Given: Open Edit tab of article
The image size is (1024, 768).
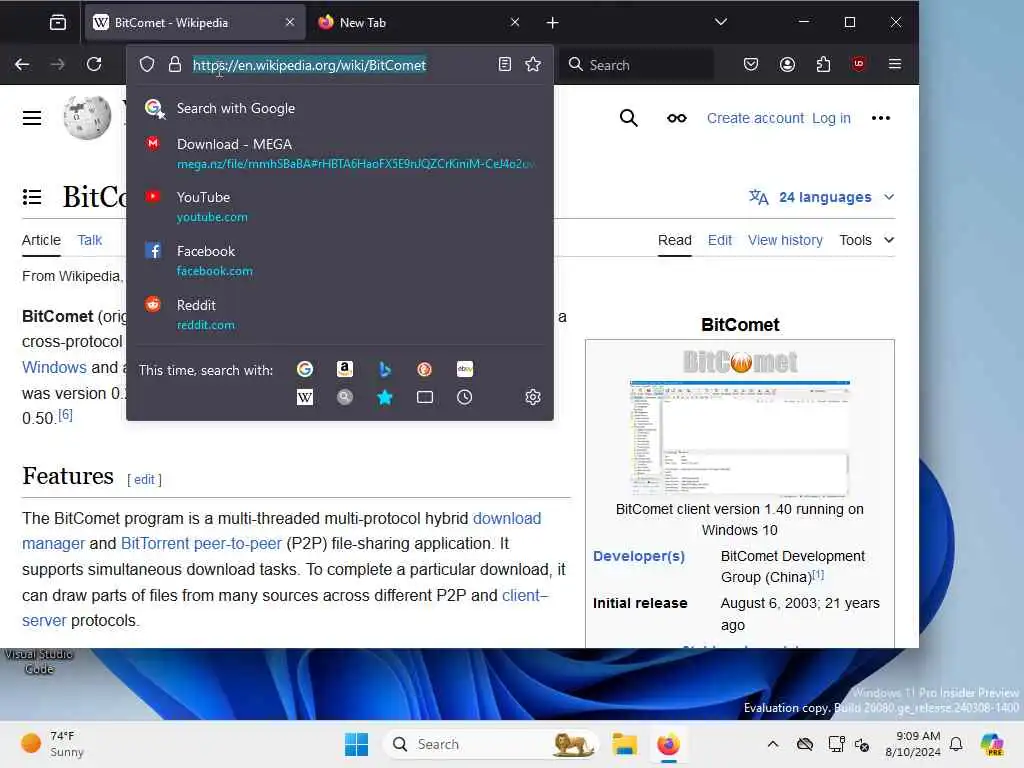Looking at the screenshot, I should tap(720, 240).
